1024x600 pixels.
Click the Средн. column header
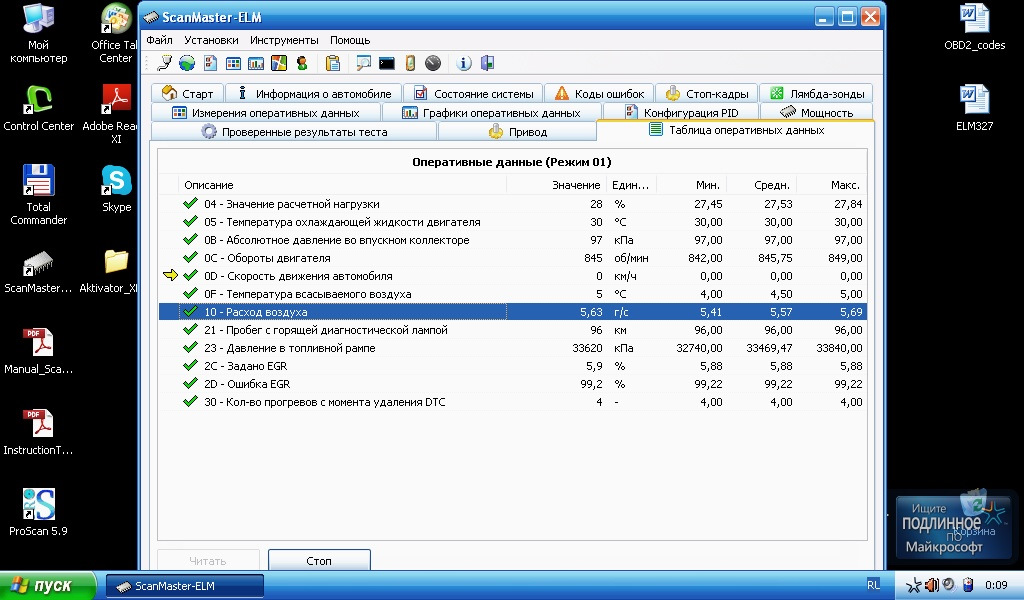click(x=761, y=185)
